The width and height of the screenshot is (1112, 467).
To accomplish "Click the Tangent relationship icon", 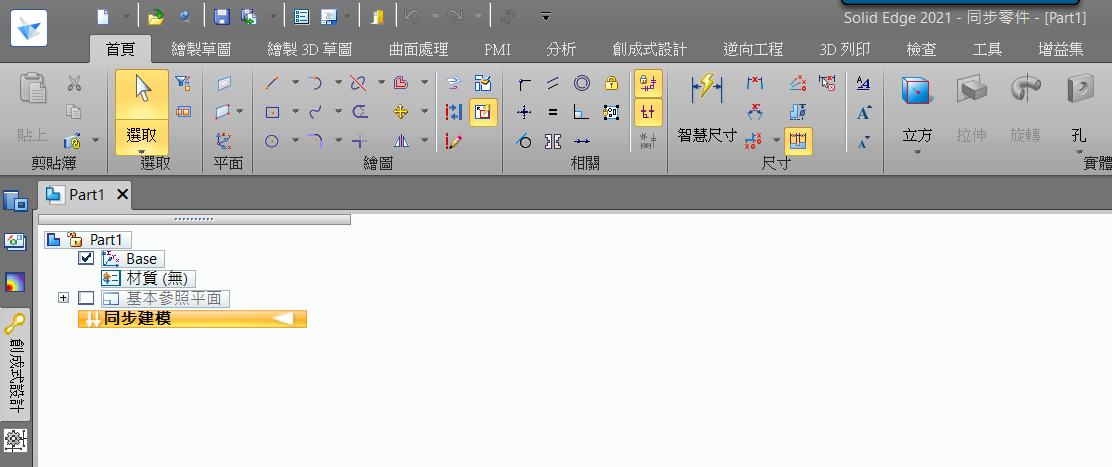I will 525,141.
